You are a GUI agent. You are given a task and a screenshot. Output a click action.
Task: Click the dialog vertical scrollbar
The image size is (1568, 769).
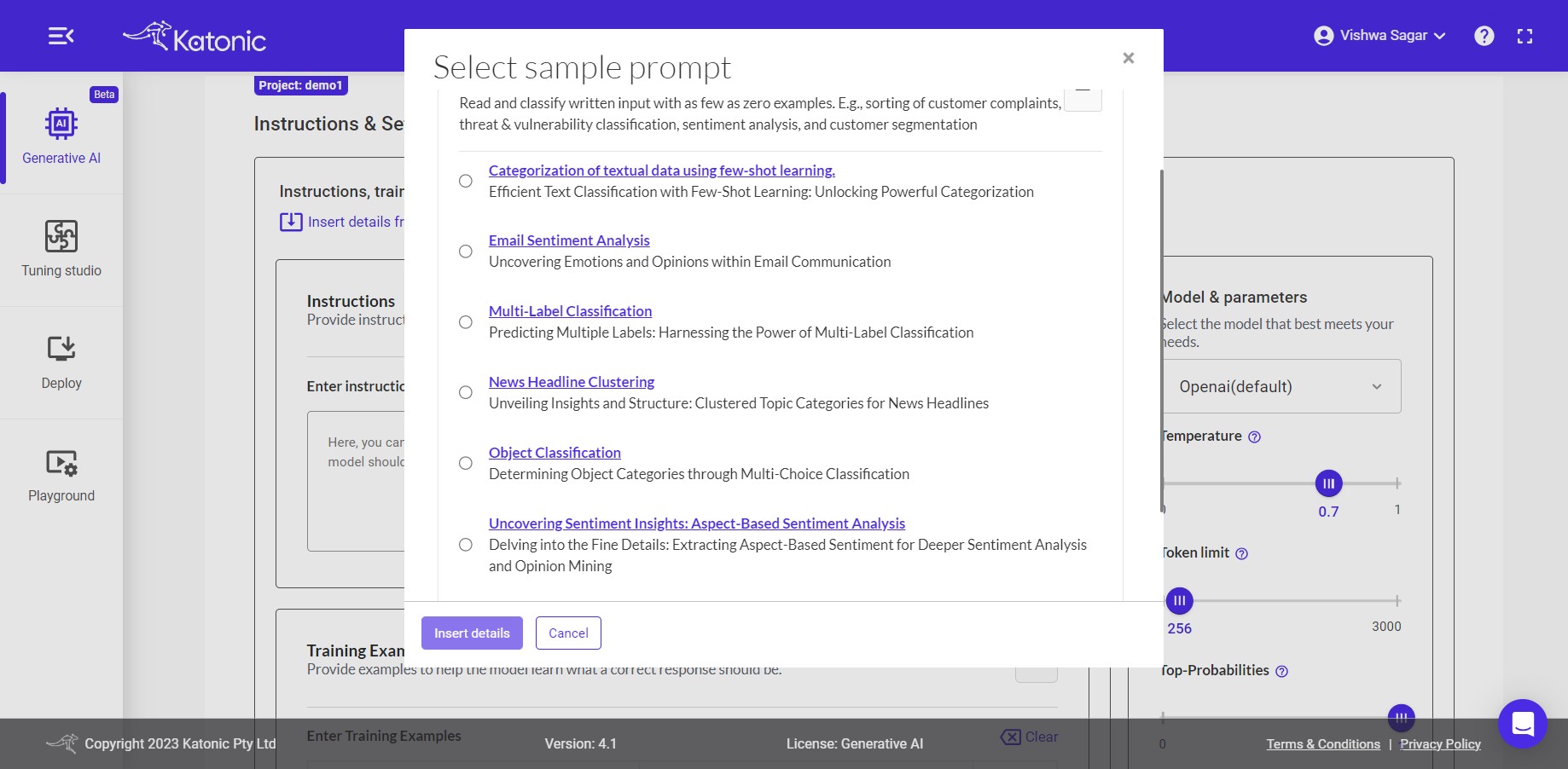coord(1161,341)
